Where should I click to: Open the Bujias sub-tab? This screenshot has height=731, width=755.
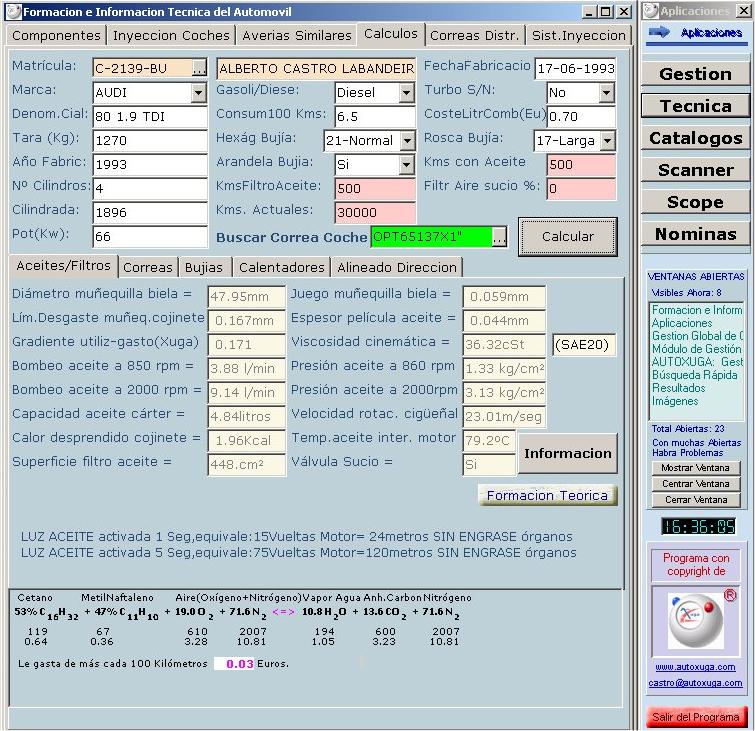[x=204, y=267]
